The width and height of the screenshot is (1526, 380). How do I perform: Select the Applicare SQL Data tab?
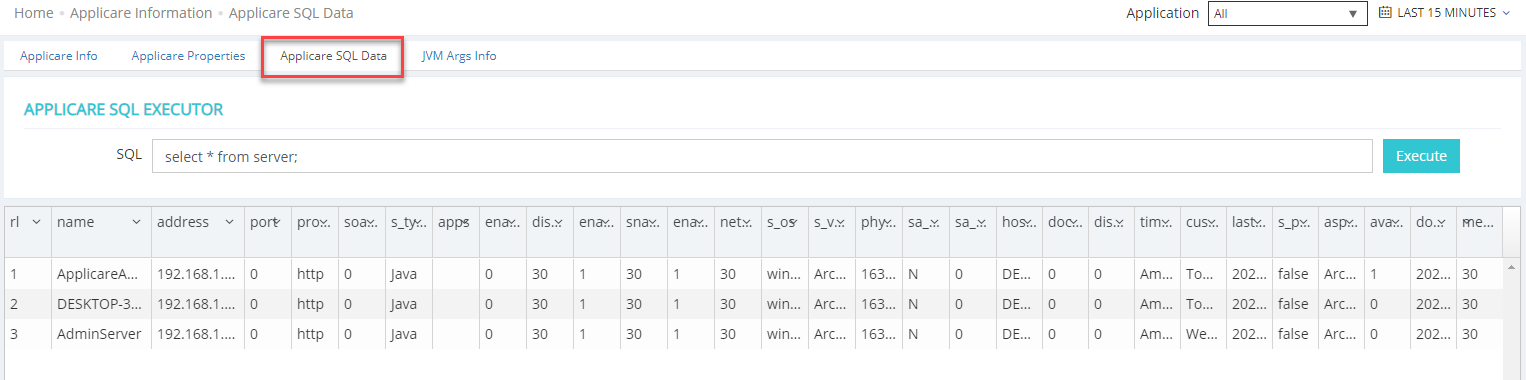[x=333, y=56]
